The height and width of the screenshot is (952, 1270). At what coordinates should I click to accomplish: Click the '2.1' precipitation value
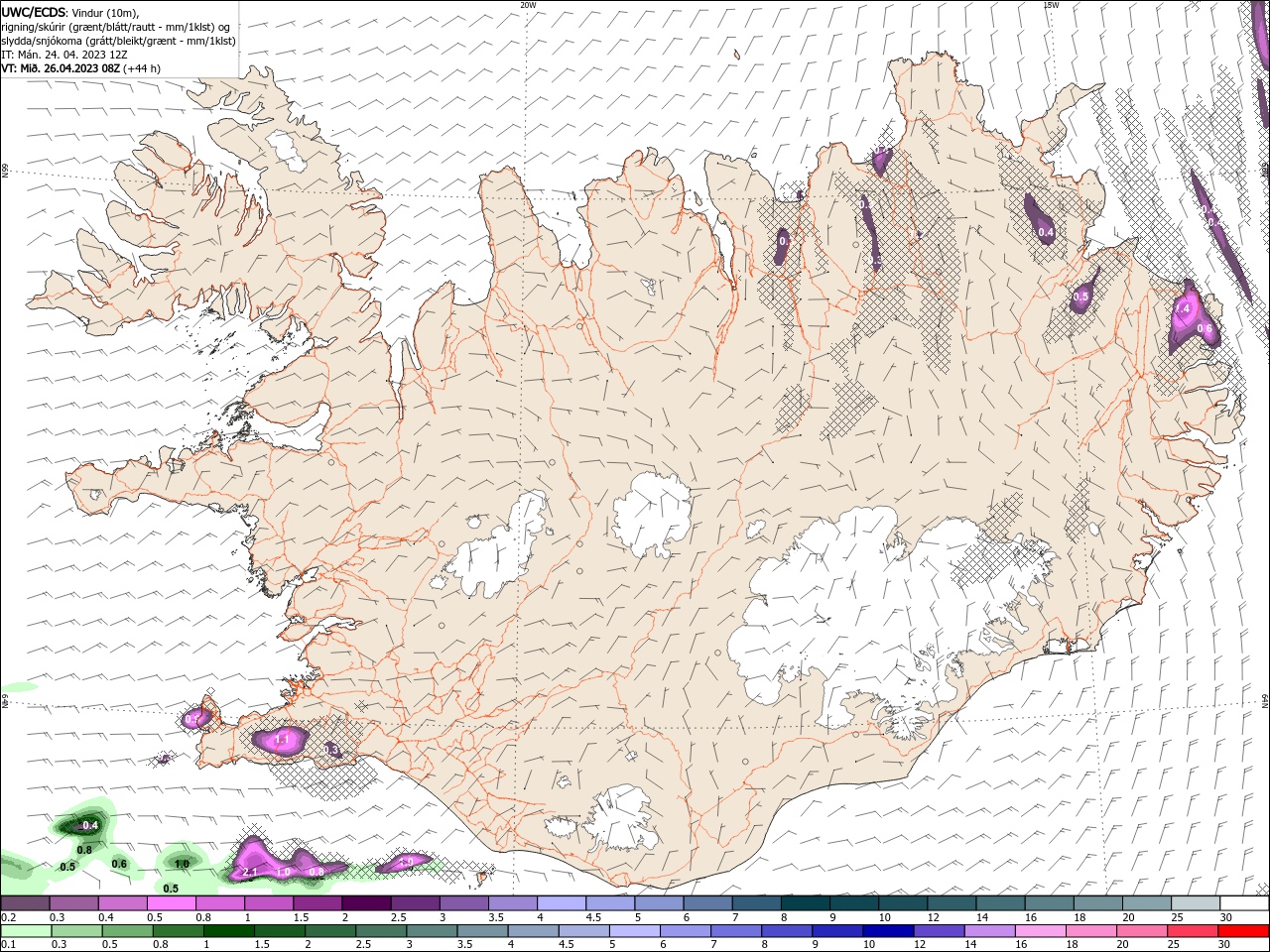[x=250, y=872]
